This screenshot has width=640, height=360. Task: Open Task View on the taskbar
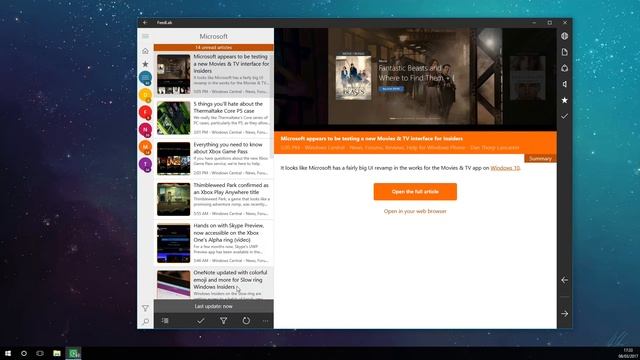click(40, 353)
